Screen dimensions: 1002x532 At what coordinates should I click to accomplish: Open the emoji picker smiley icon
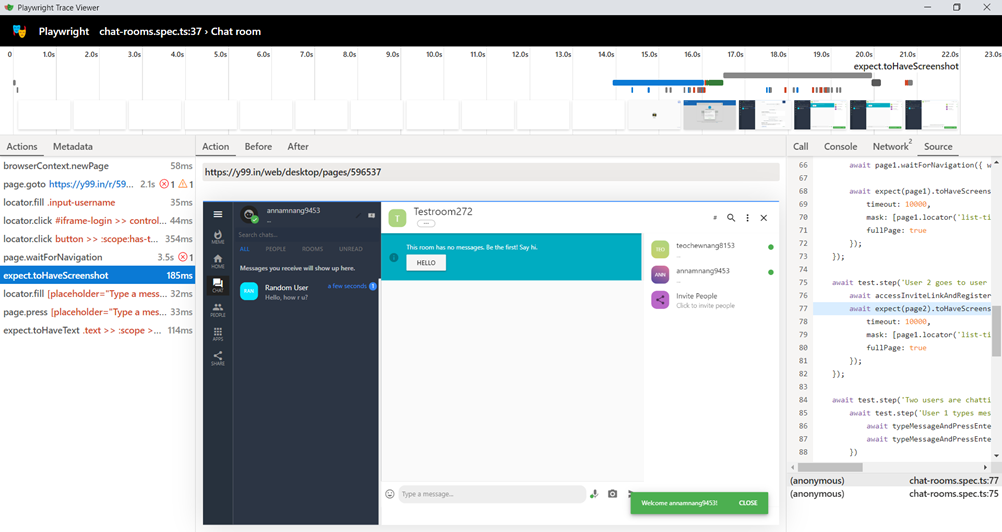(x=390, y=494)
